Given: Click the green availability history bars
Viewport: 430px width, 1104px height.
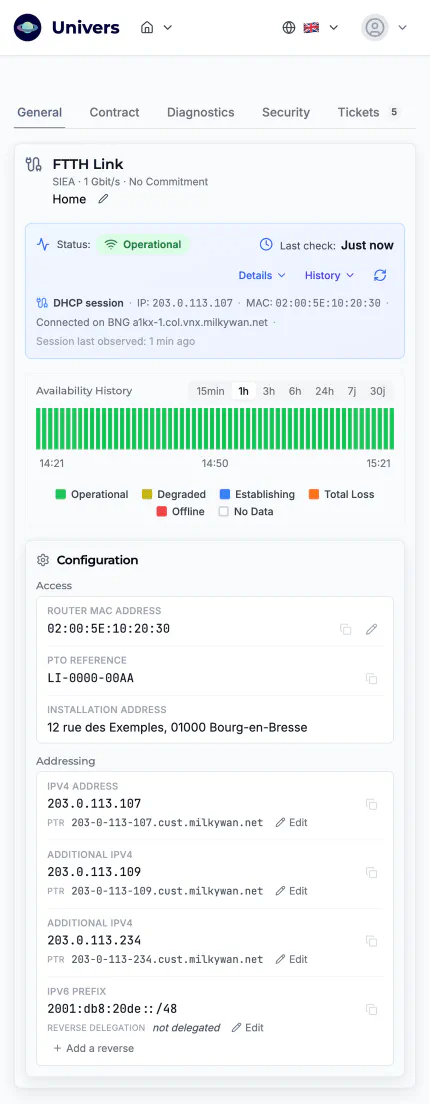Looking at the screenshot, I should (215, 429).
